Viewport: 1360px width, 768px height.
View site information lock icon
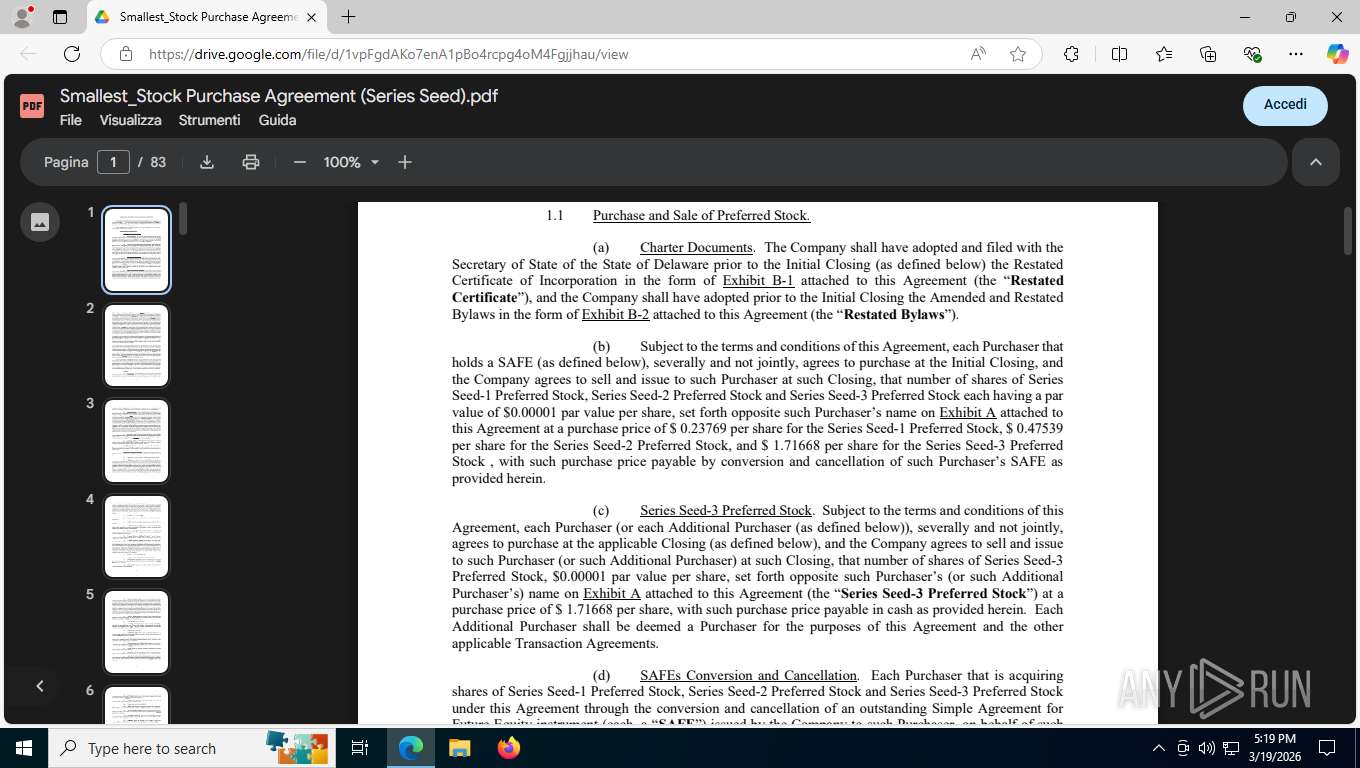pos(126,54)
